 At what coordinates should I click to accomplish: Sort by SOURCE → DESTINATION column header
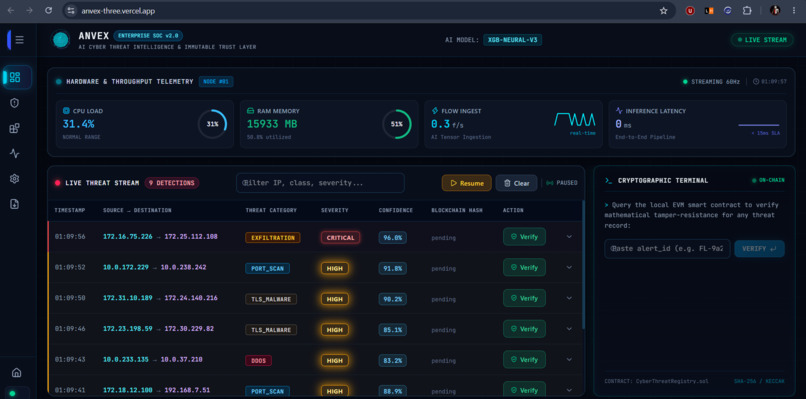(137, 210)
